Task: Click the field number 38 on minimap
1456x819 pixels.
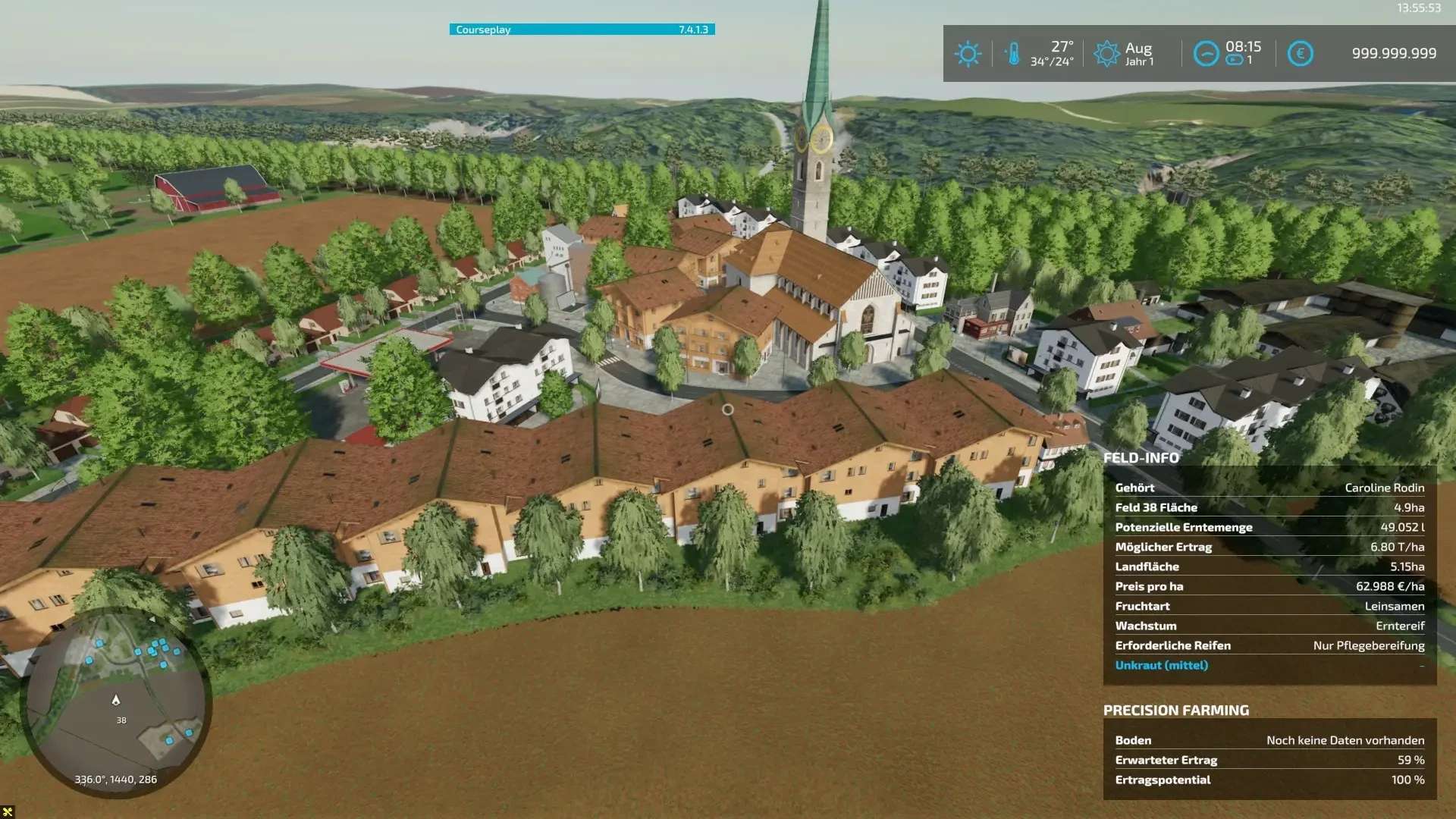Action: (x=121, y=720)
